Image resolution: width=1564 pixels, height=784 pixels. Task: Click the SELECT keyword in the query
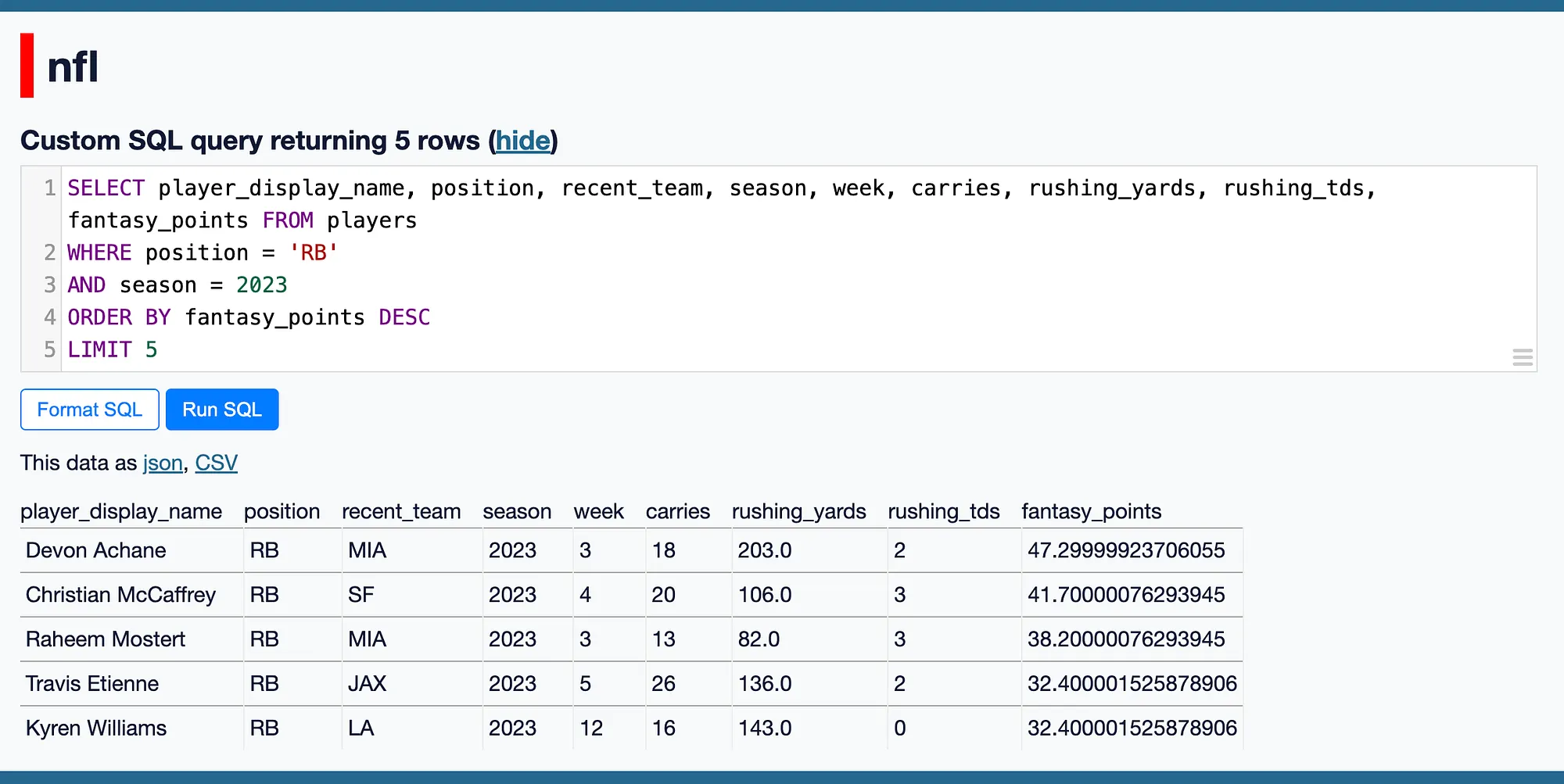[106, 188]
